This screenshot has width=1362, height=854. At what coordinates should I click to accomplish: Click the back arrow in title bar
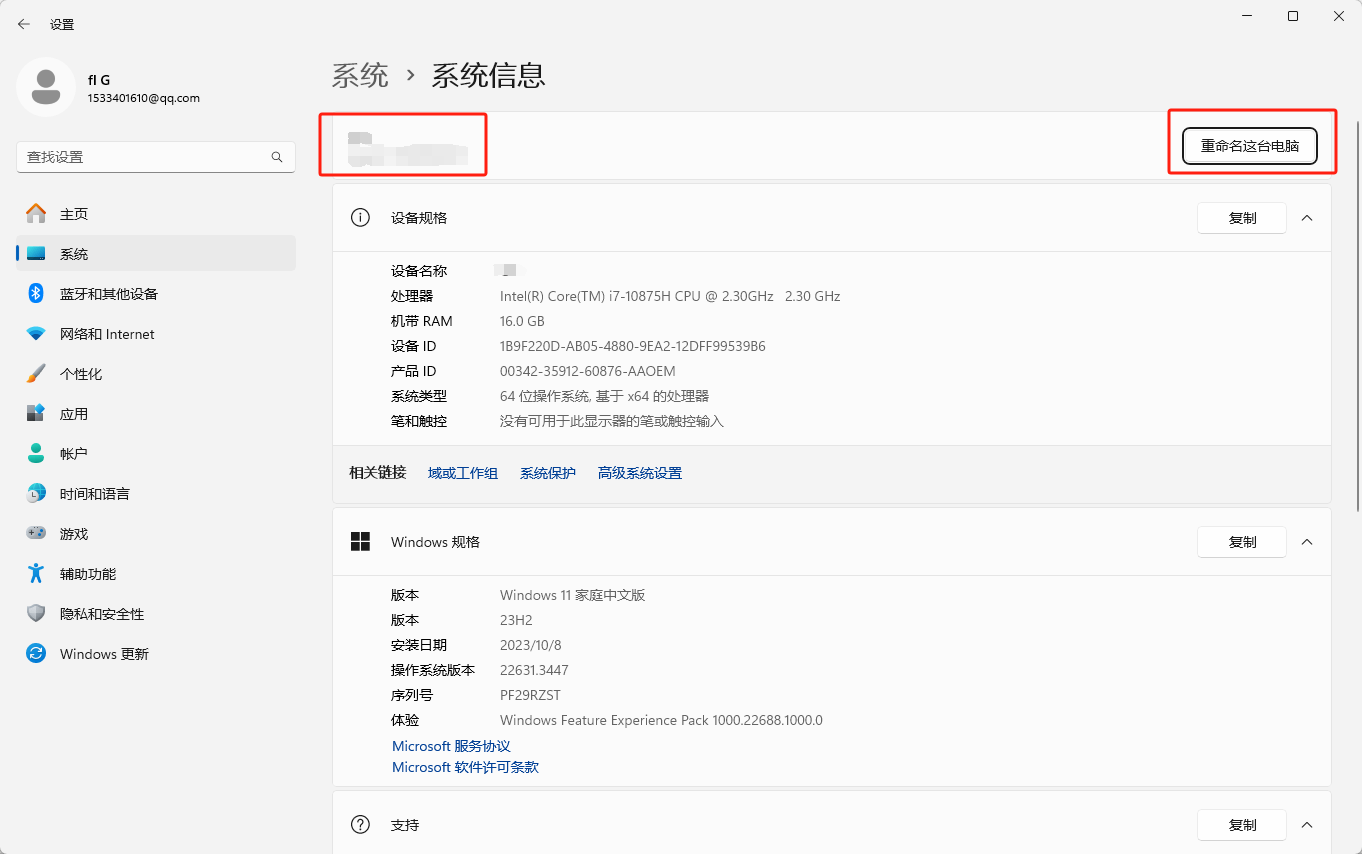(24, 24)
